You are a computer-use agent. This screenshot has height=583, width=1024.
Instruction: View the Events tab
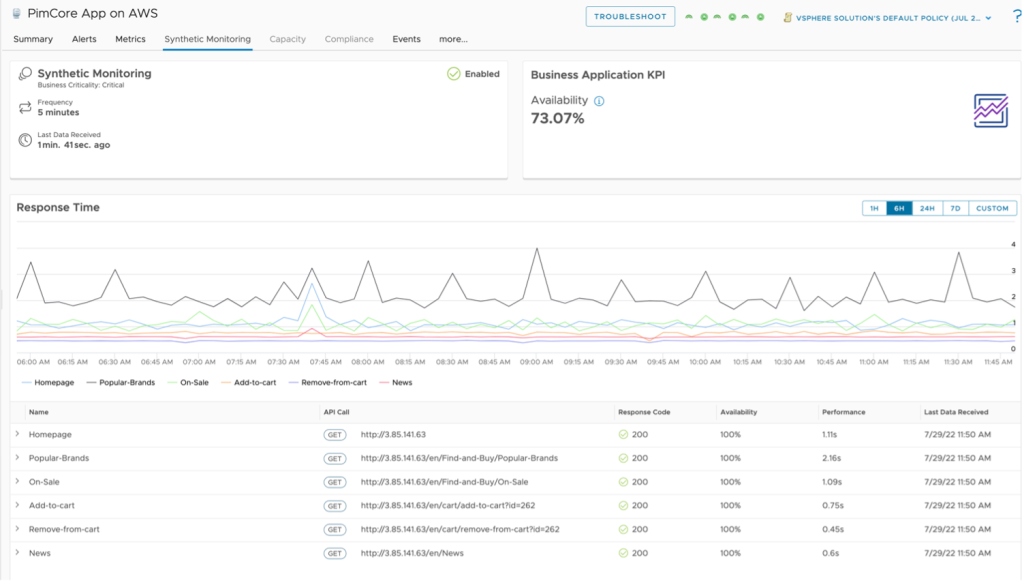406,39
